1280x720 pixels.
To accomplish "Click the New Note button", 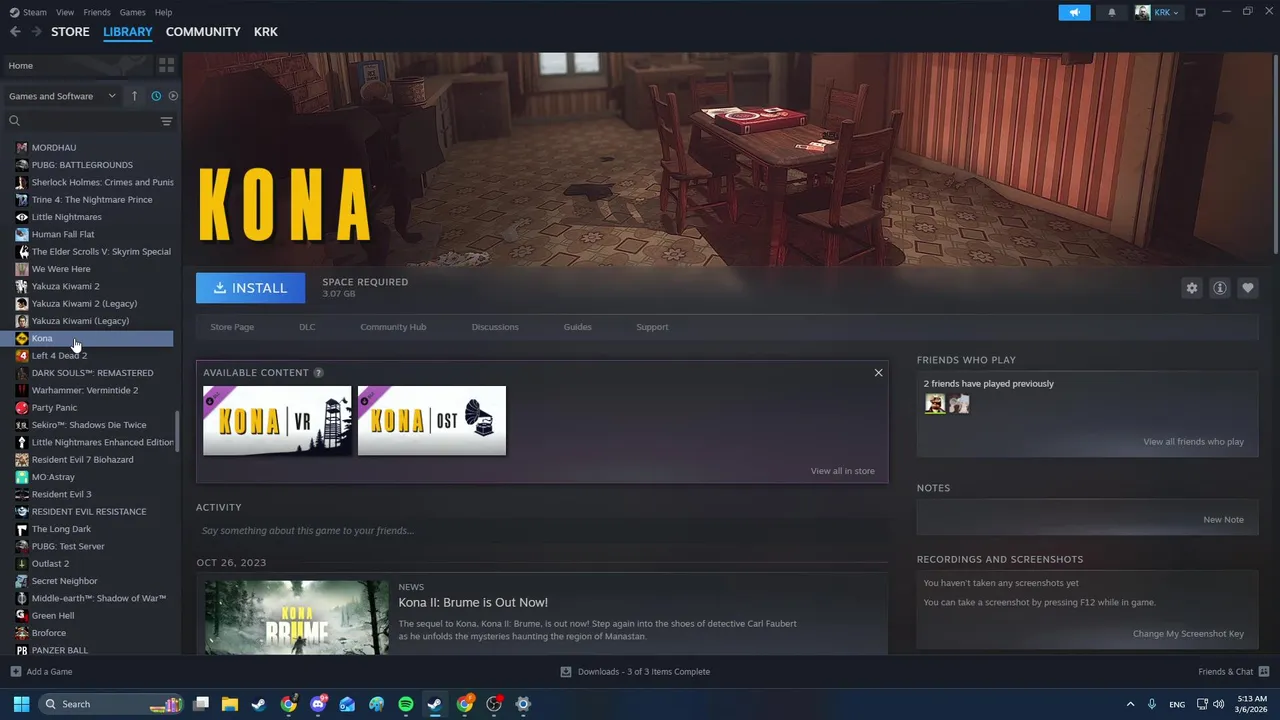I will click(1223, 520).
